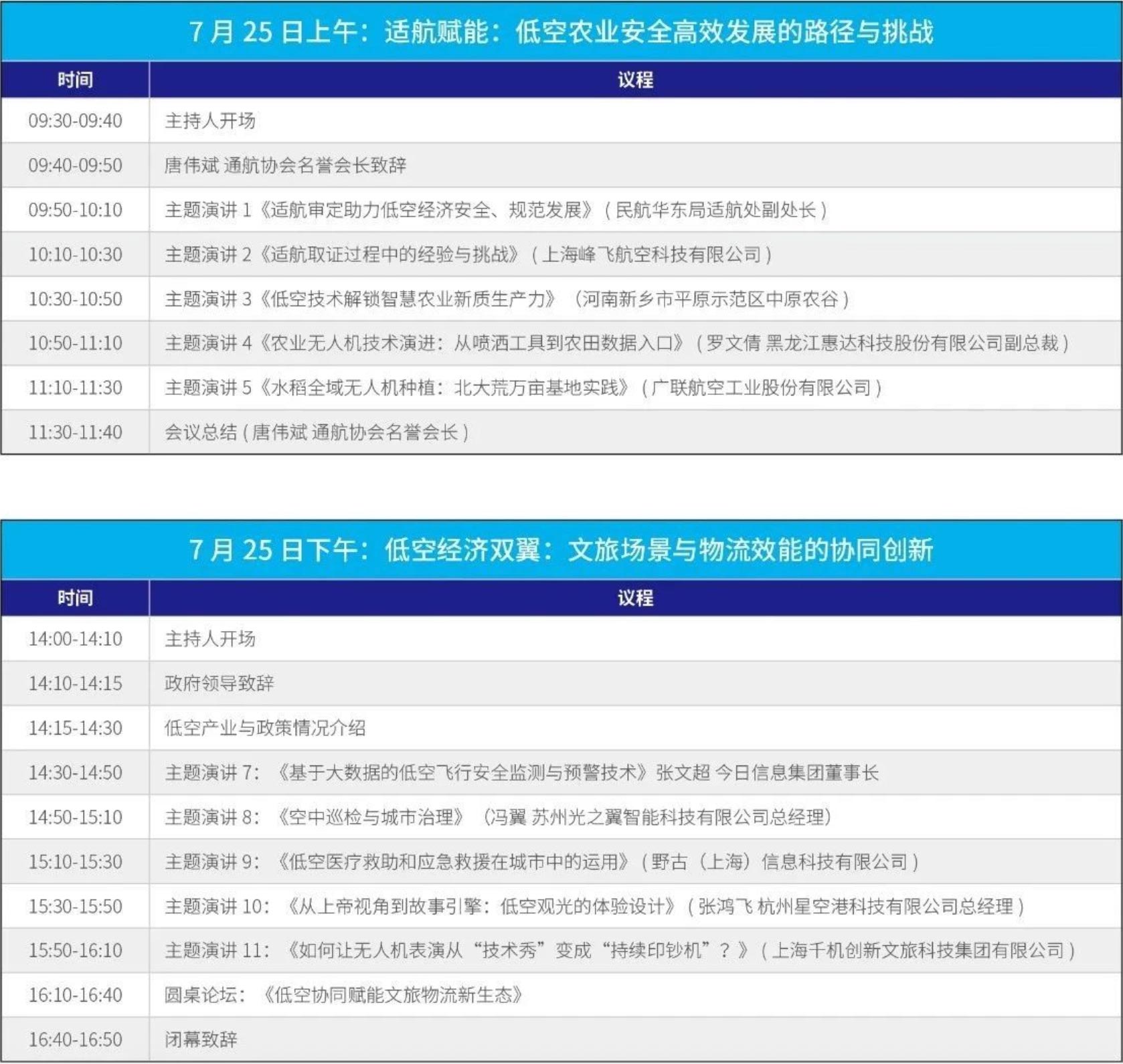Select 低空产业与政策情况介绍 agenda entry
The image size is (1123, 1064).
(265, 728)
